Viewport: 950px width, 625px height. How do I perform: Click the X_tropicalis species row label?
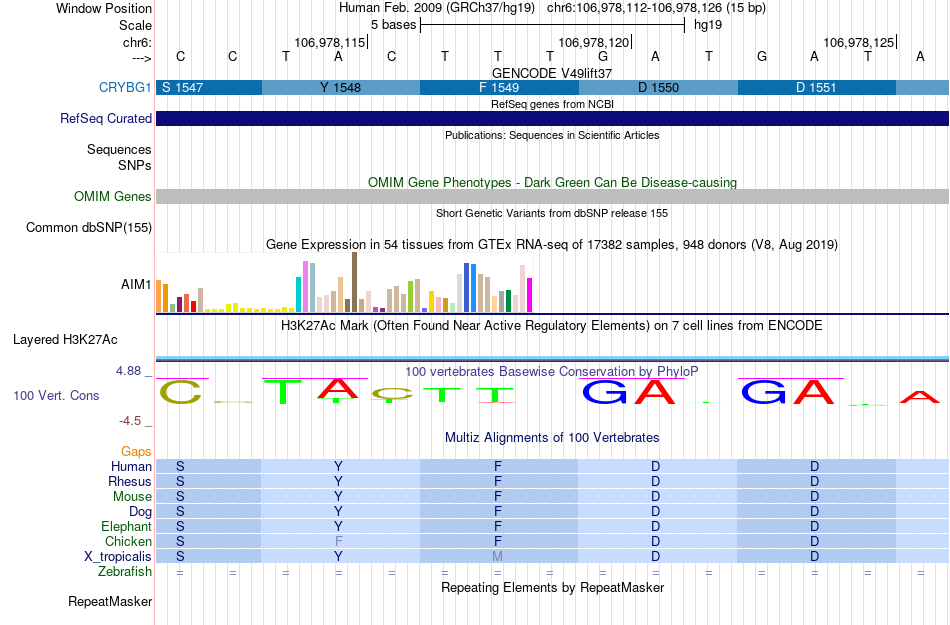tap(118, 557)
